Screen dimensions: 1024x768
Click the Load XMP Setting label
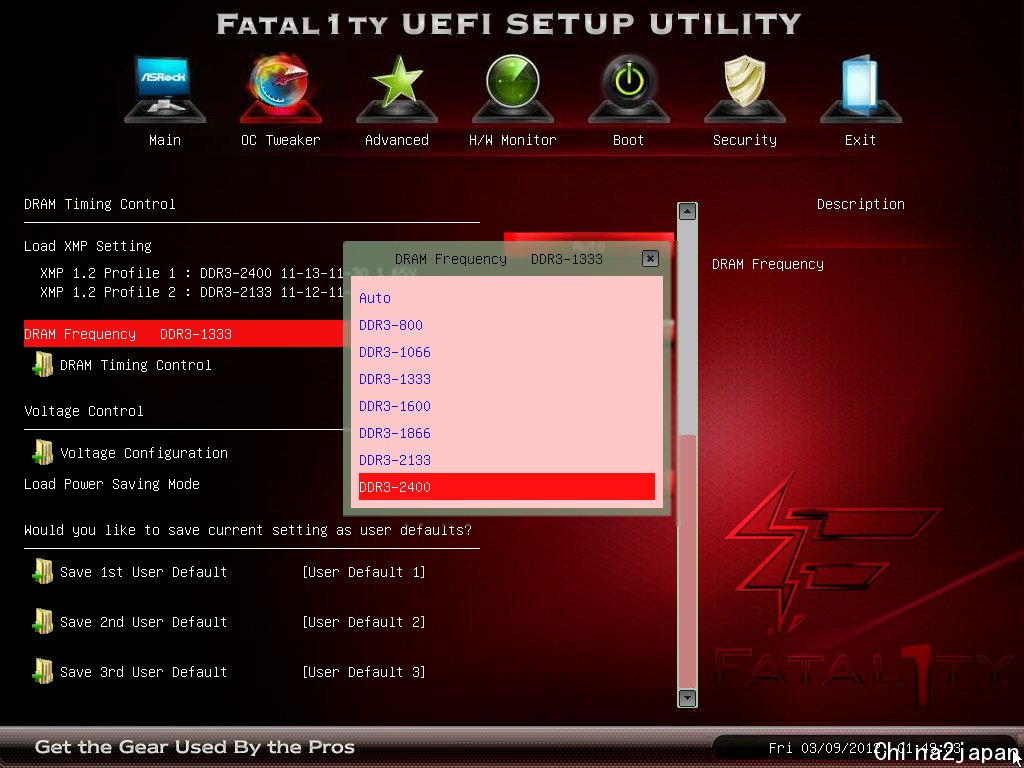coord(88,246)
